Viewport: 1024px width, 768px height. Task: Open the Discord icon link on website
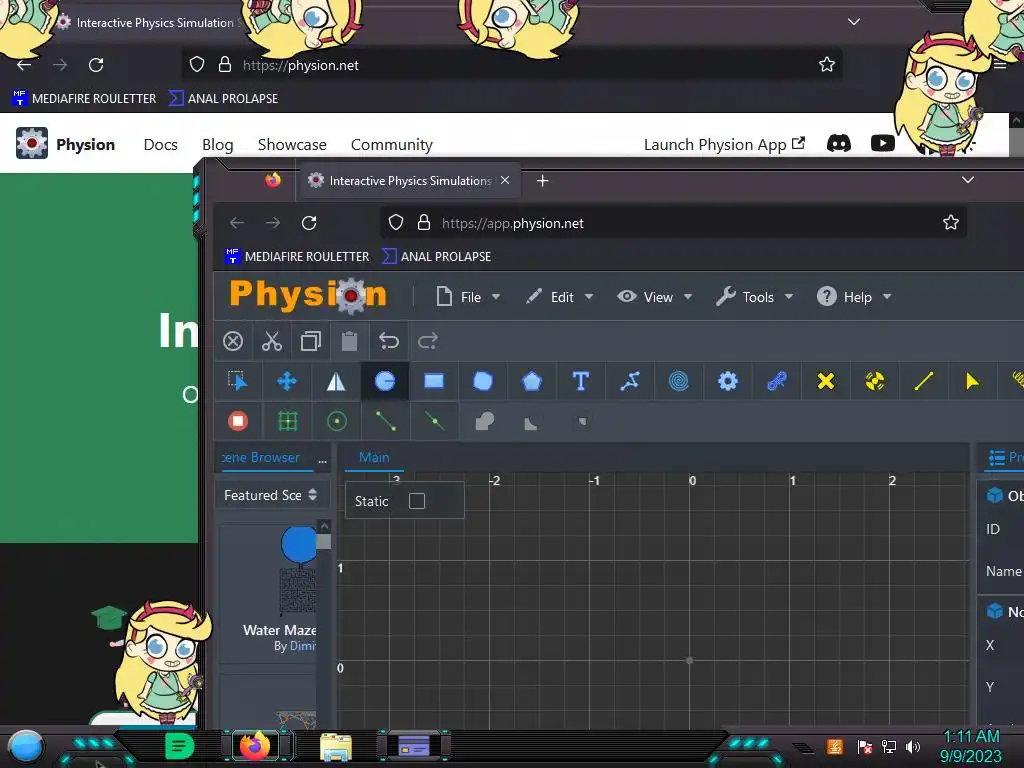coord(839,143)
